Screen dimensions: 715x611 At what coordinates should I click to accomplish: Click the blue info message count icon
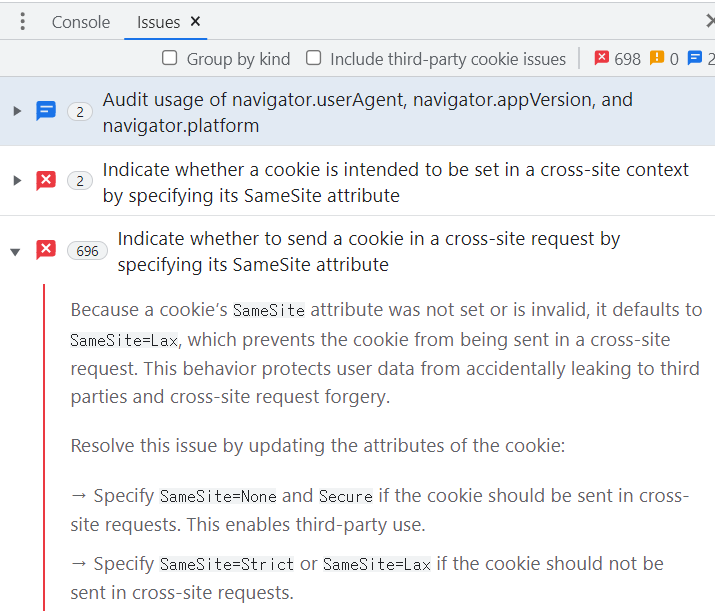tap(694, 58)
